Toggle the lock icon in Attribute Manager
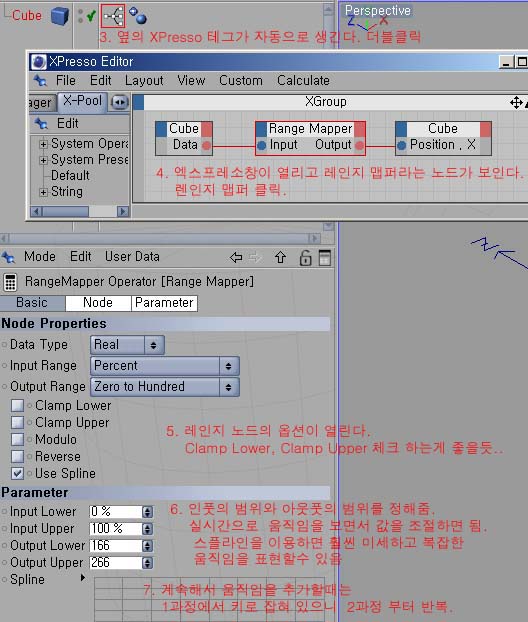 click(305, 257)
